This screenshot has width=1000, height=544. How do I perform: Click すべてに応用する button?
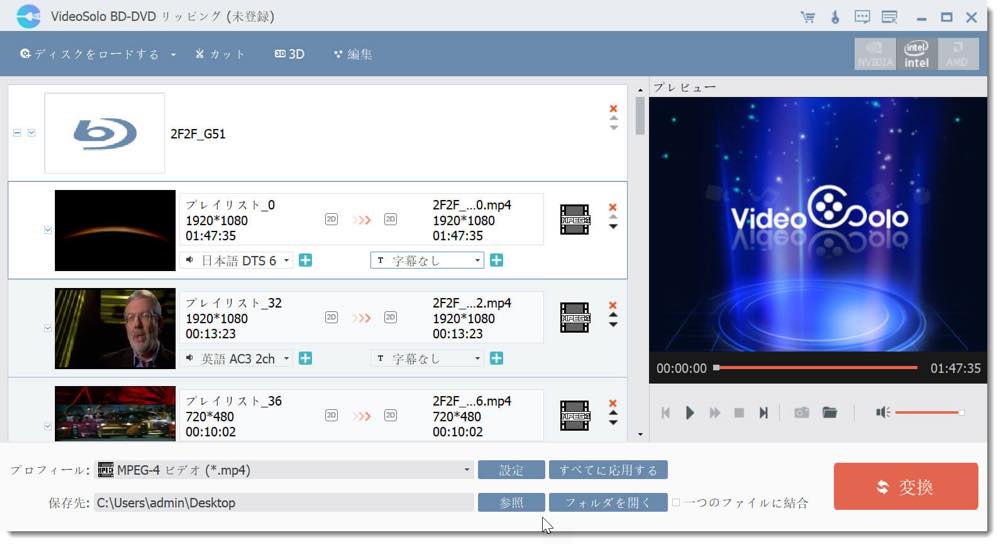tap(608, 470)
